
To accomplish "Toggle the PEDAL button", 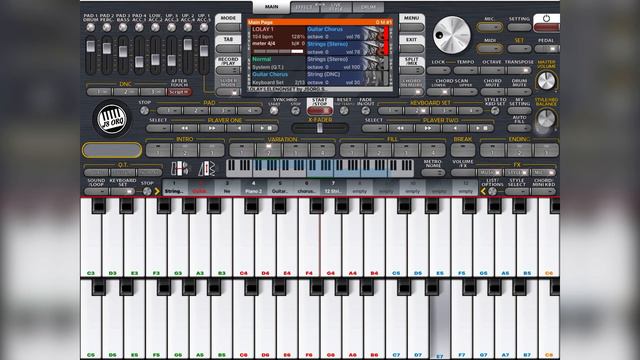I will click(x=547, y=49).
